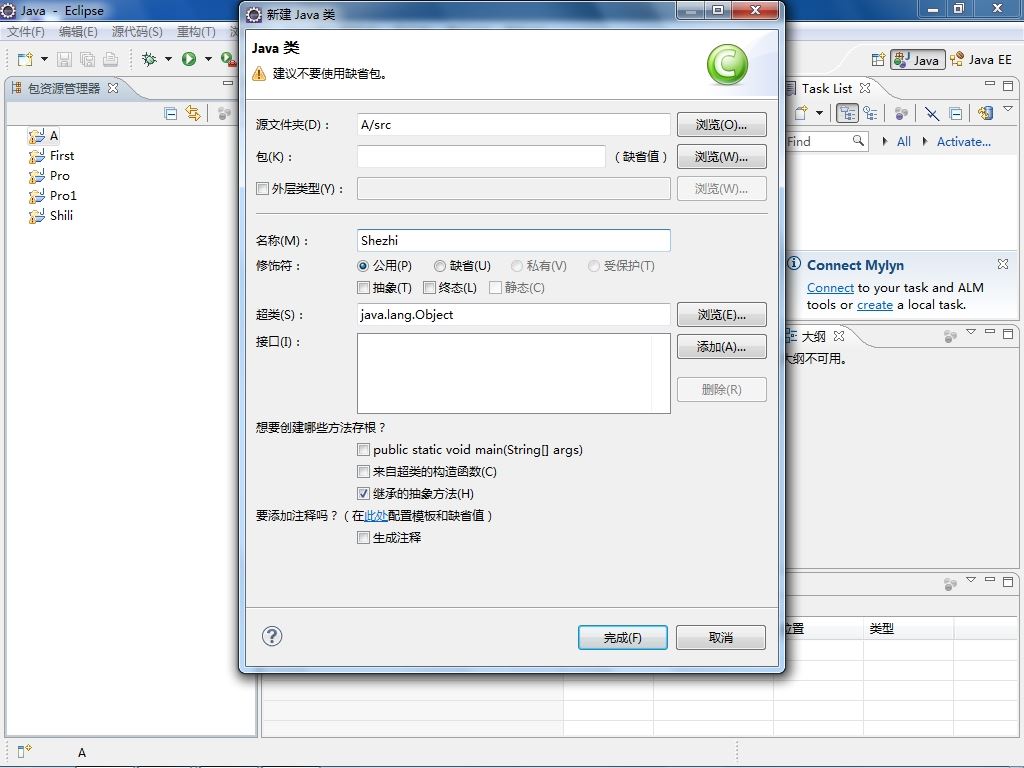
Task: Click in the 名称(M) name field
Action: pos(513,240)
